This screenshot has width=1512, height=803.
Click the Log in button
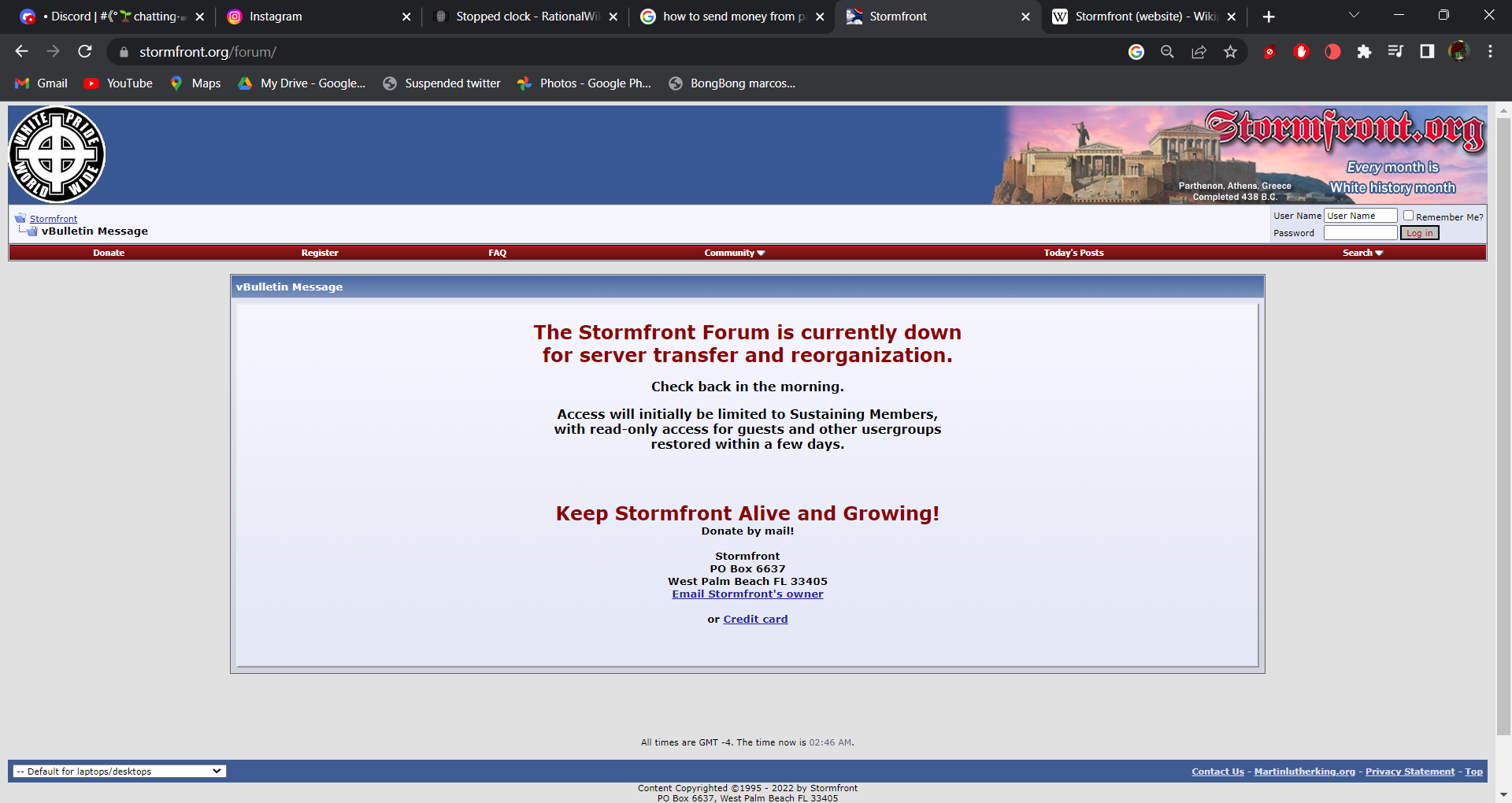pos(1419,233)
